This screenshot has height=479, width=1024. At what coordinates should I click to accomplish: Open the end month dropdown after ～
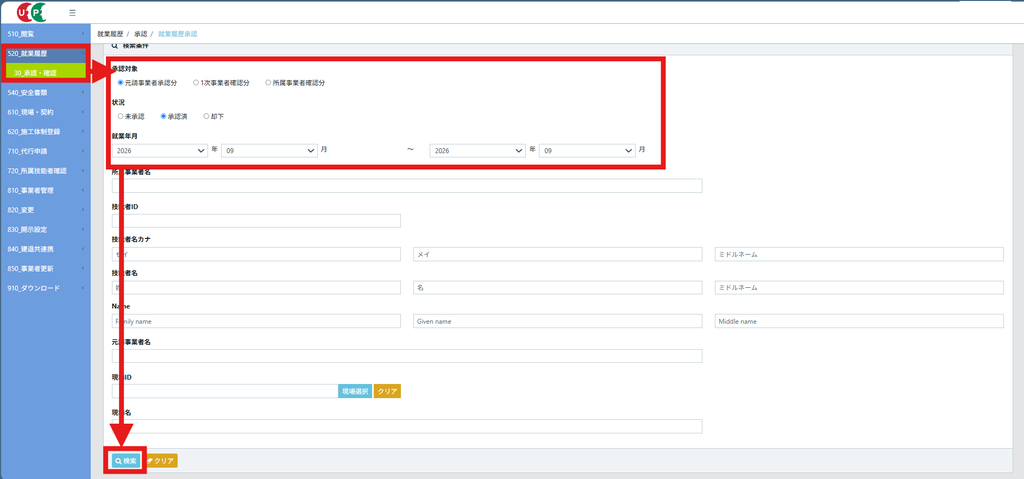(587, 150)
